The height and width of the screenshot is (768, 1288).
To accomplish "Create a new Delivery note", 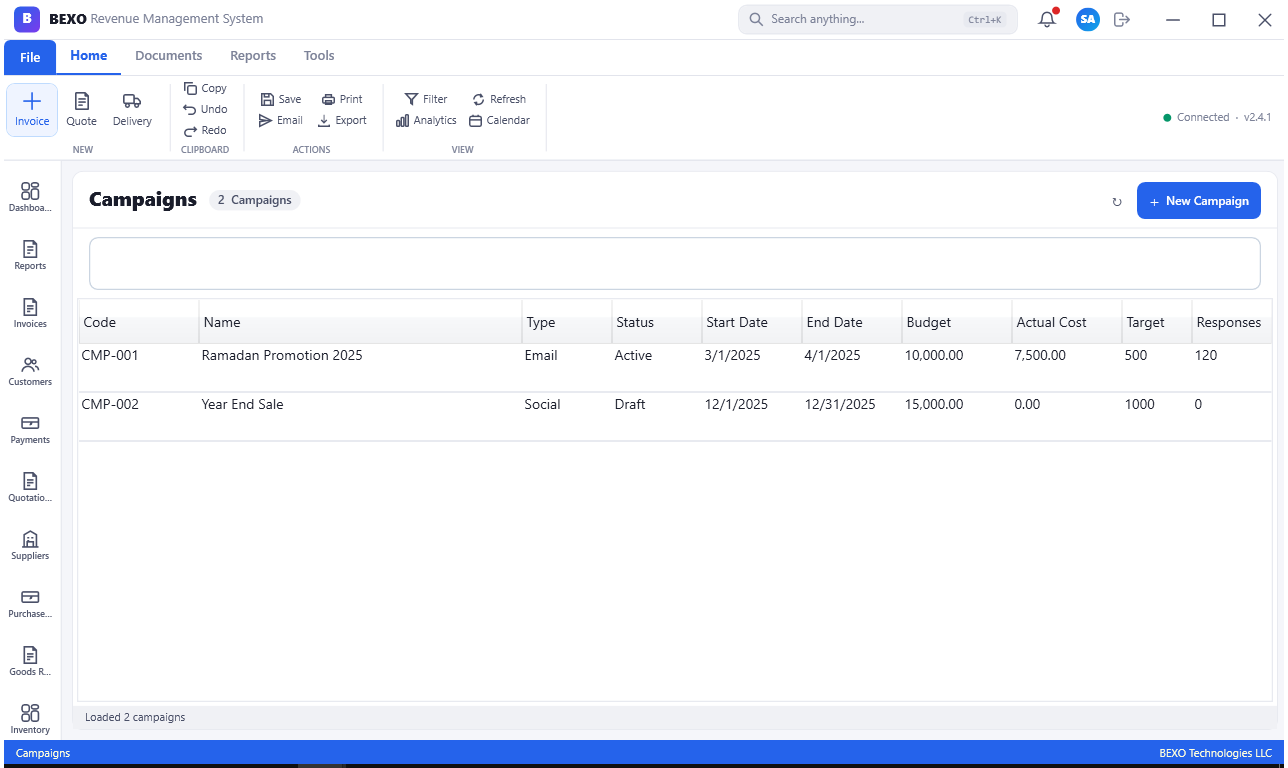I will [132, 110].
